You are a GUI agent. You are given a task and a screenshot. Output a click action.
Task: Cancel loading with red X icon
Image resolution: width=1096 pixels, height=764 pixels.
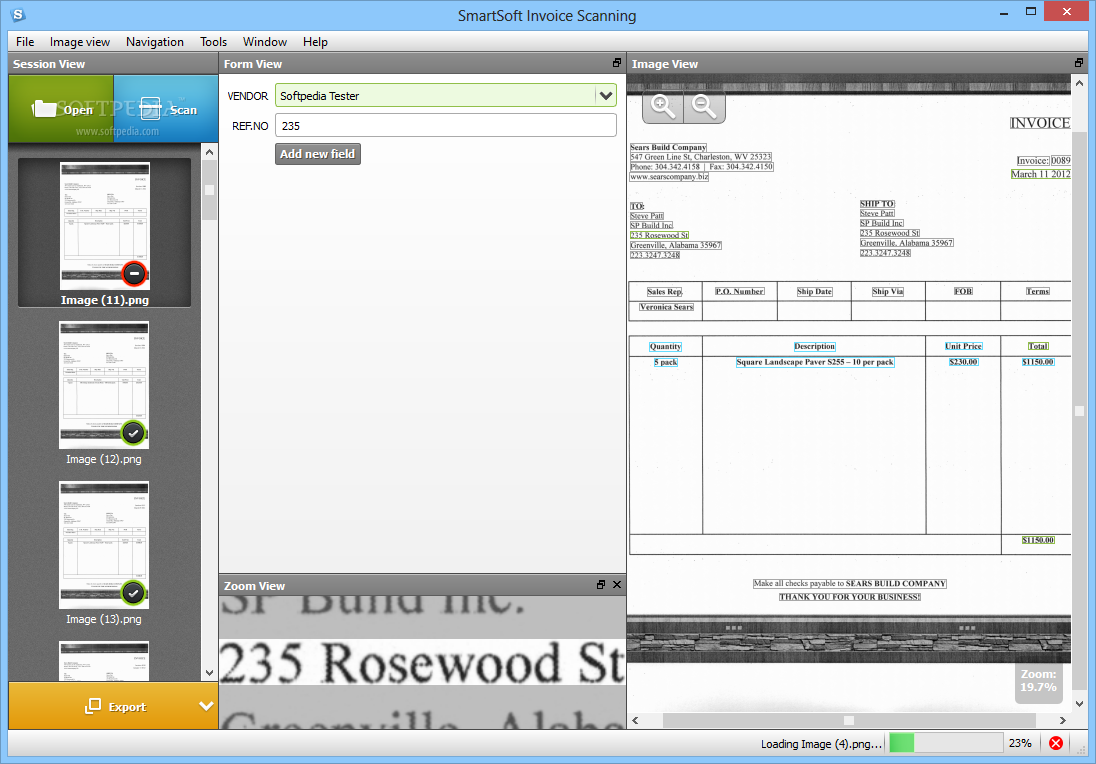pyautogui.click(x=1056, y=743)
